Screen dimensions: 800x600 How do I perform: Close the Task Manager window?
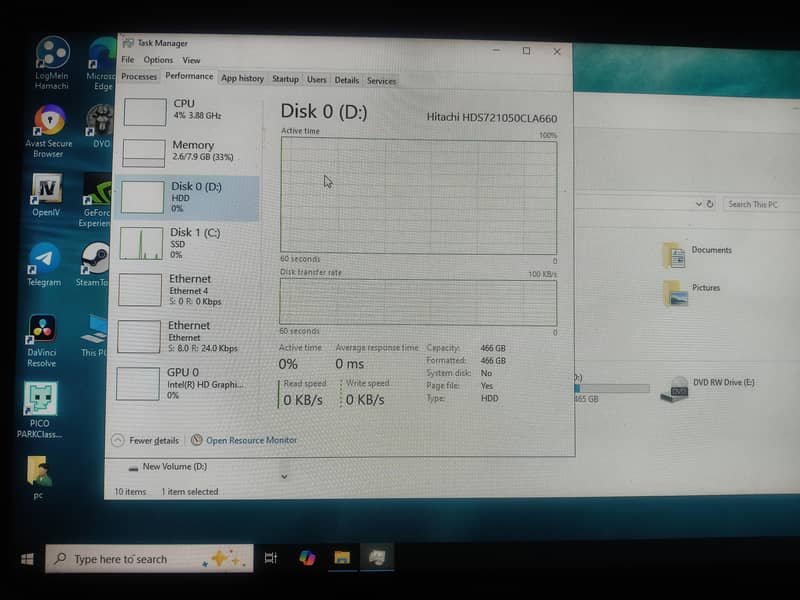click(557, 52)
